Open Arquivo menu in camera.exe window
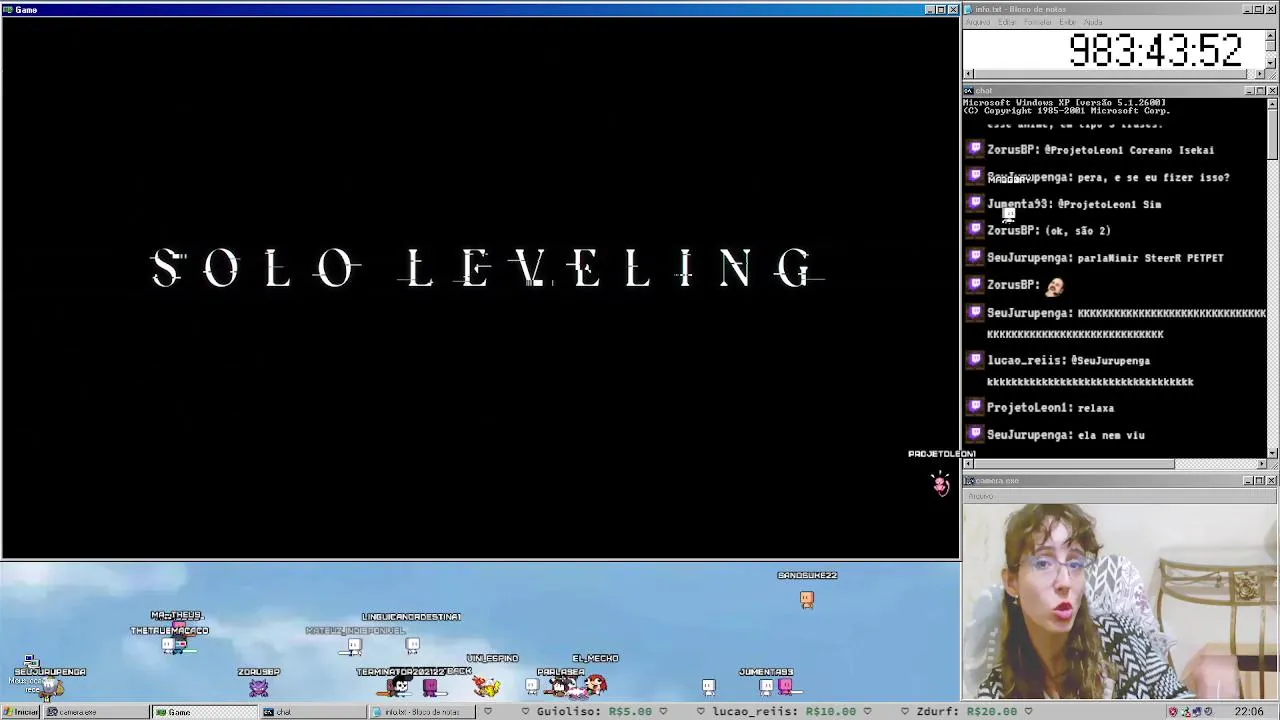The height and width of the screenshot is (720, 1280). click(981, 496)
